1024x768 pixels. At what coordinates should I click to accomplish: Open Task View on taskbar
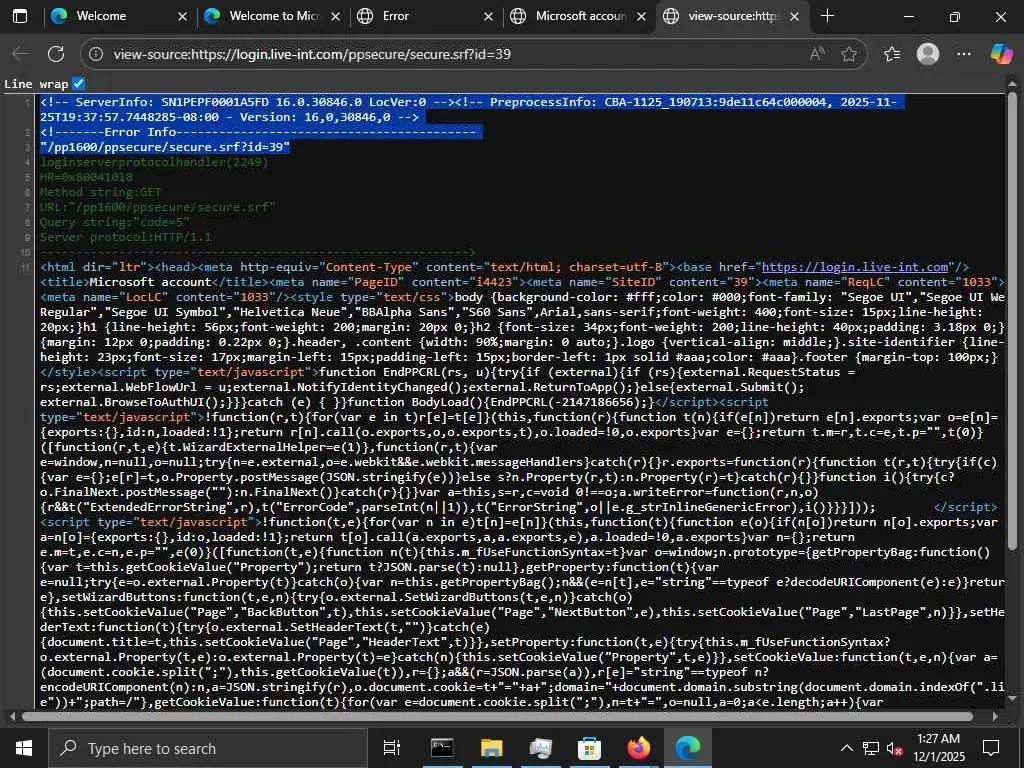(x=392, y=748)
